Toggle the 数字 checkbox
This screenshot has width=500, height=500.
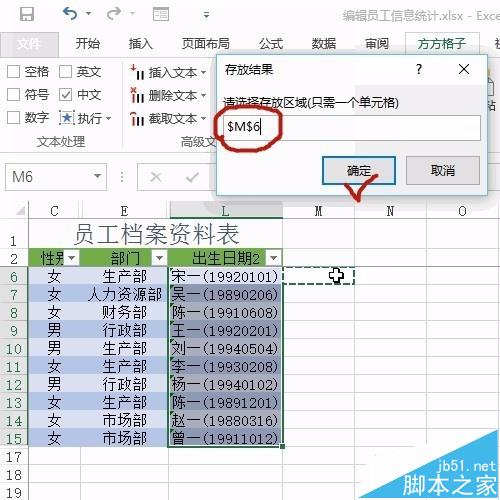coord(14,118)
